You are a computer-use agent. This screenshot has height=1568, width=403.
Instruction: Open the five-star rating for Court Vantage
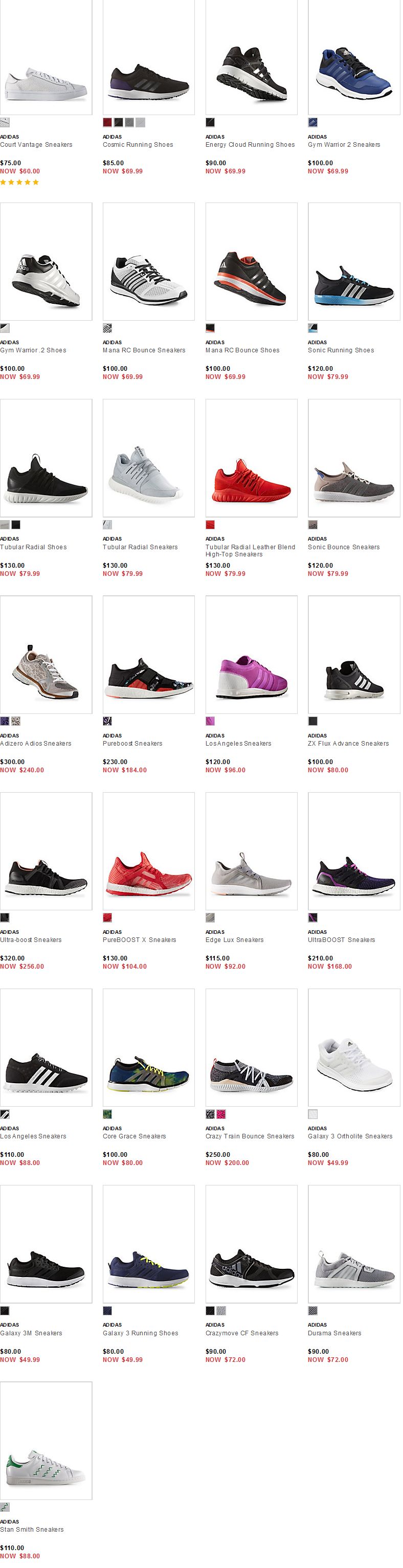pyautogui.click(x=19, y=182)
